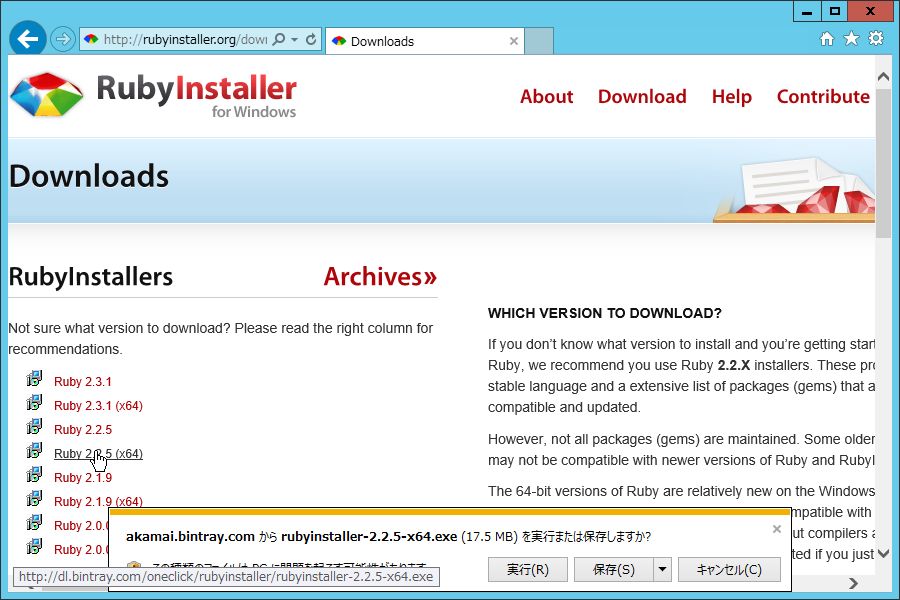Screen dimensions: 900x600
Task: Click the Downloads page title text
Action: pyautogui.click(x=89, y=176)
